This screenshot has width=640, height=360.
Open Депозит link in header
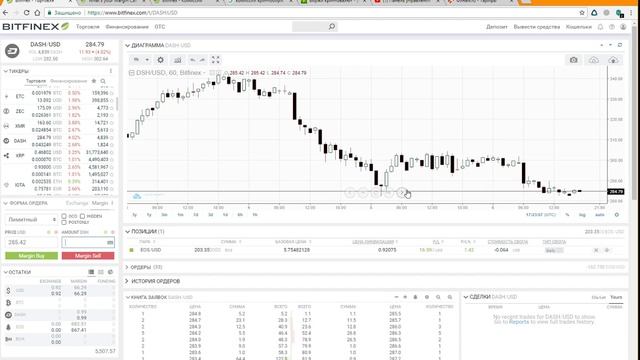tap(497, 27)
